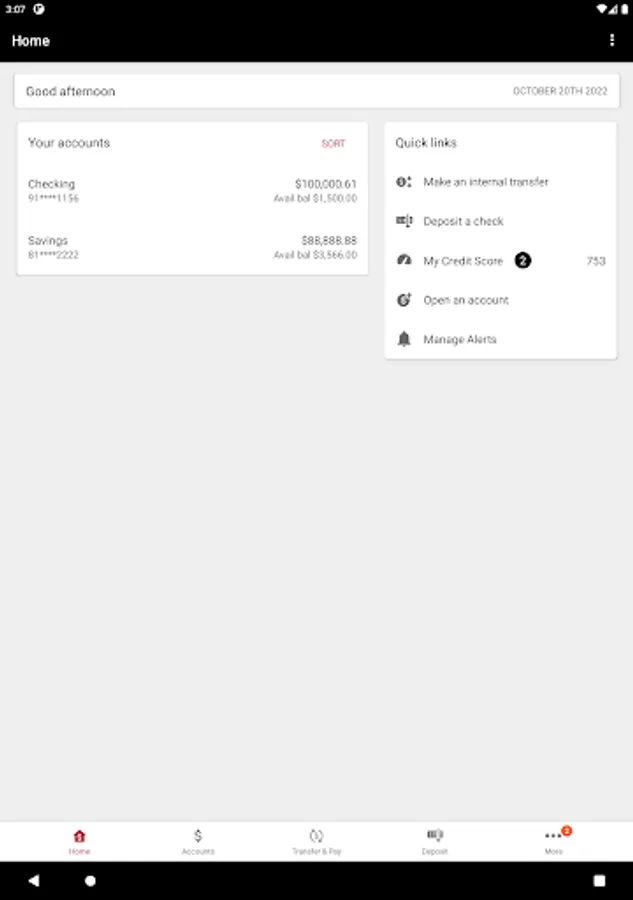Tap the internal transfer icon

point(404,182)
